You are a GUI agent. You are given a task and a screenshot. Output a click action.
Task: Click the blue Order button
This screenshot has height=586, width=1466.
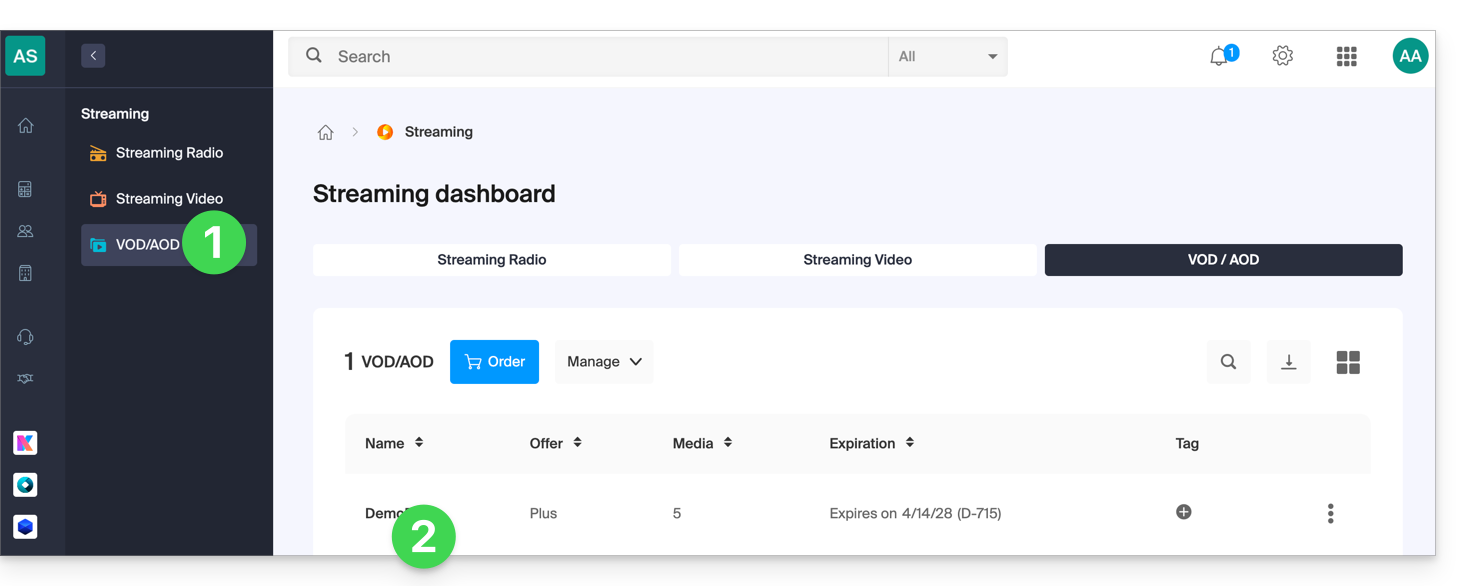tap(494, 362)
